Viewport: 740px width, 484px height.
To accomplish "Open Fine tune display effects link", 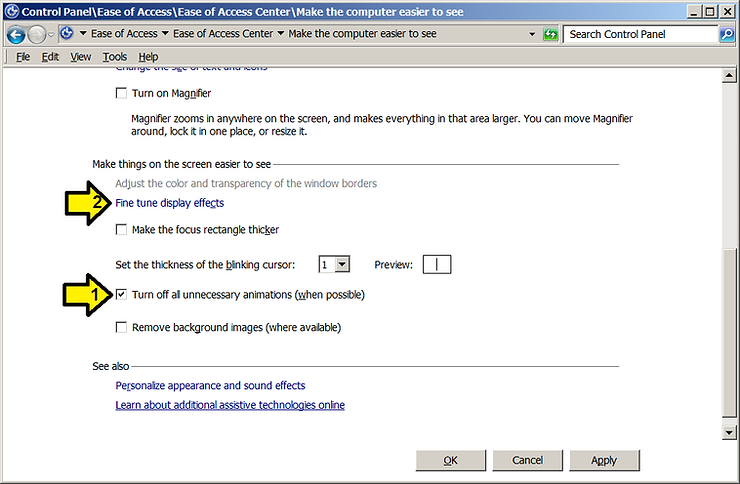I will pos(169,203).
